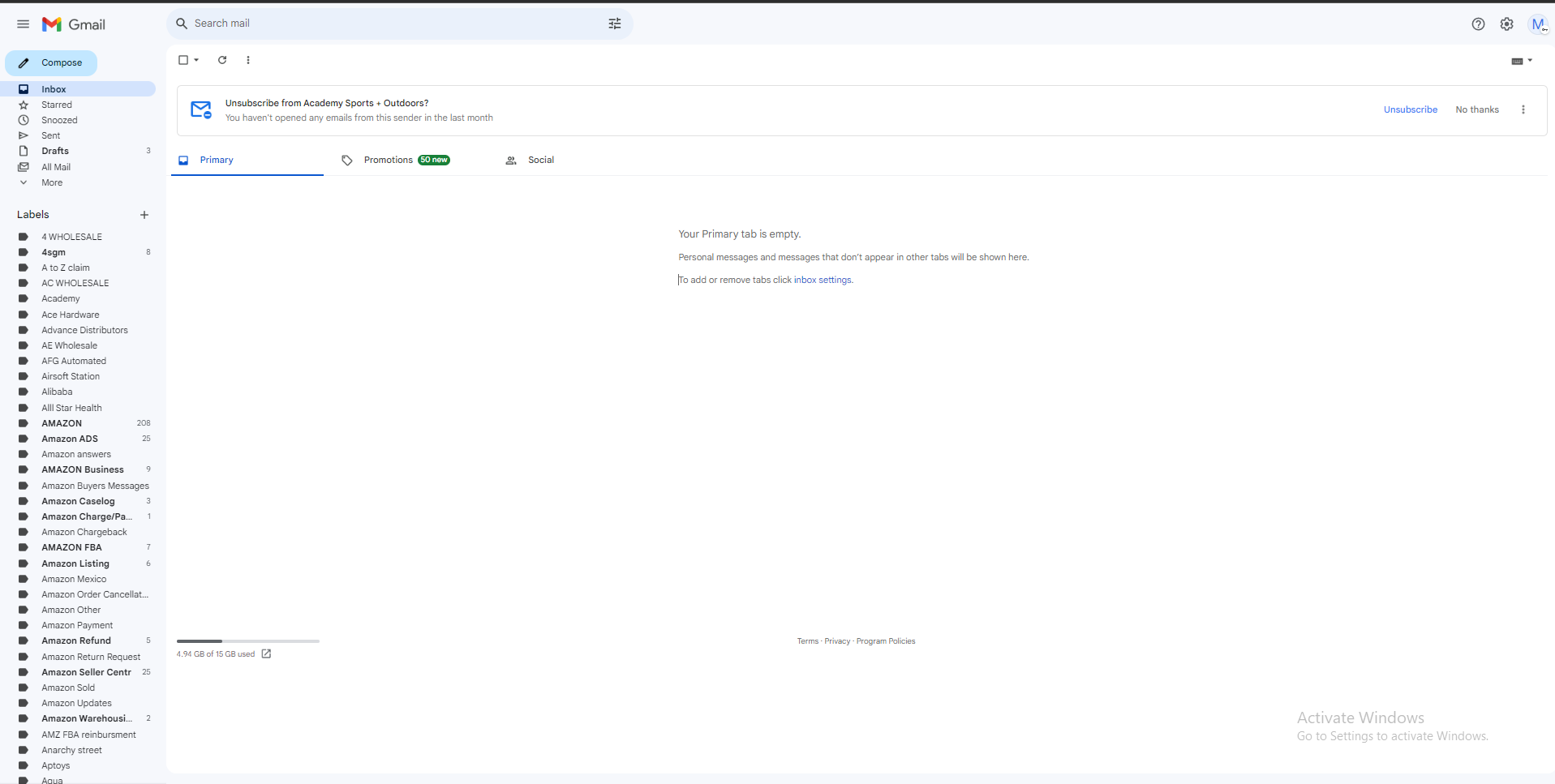Open the Privacy link
Viewport: 1555px width, 784px height.
pos(837,641)
